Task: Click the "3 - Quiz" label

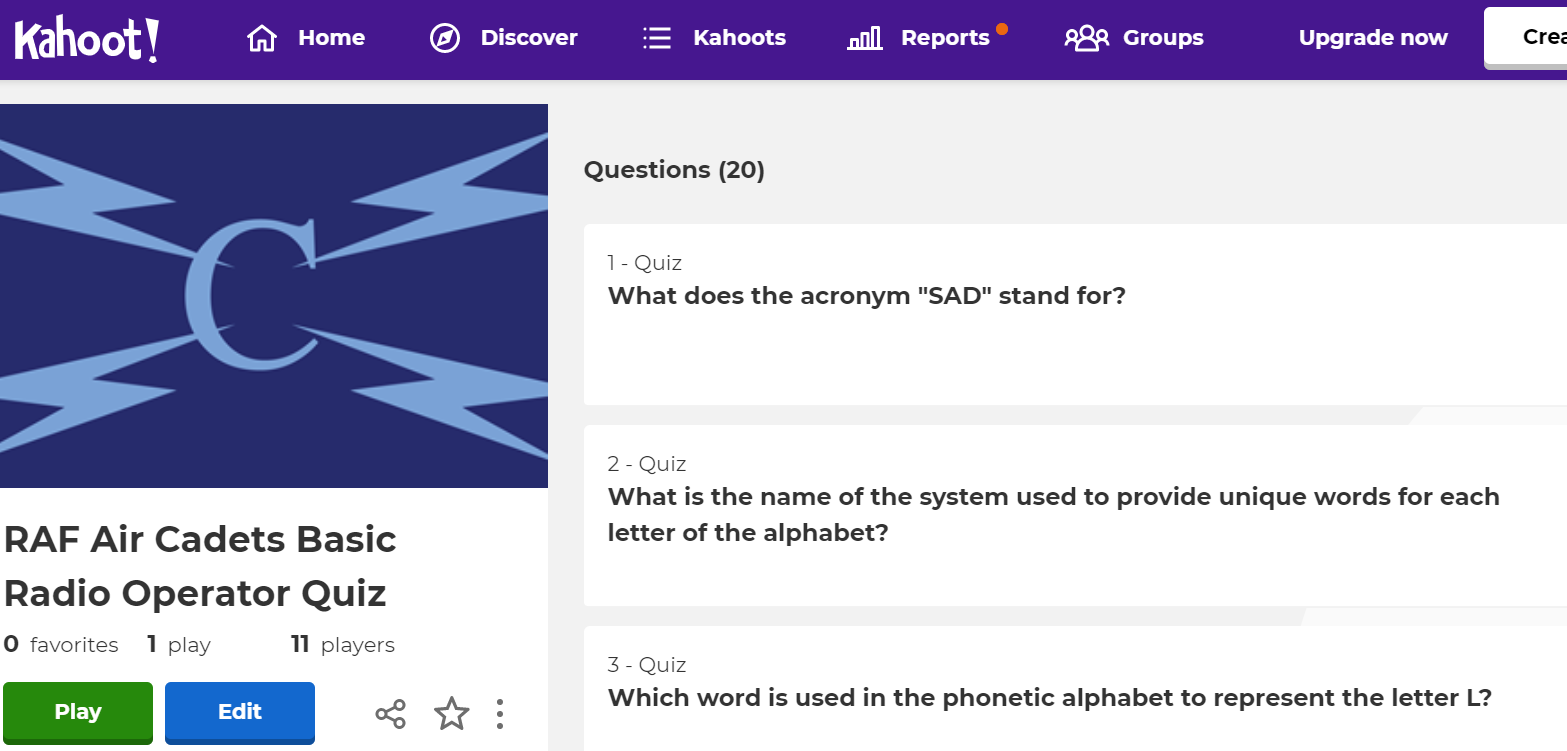Action: click(647, 665)
